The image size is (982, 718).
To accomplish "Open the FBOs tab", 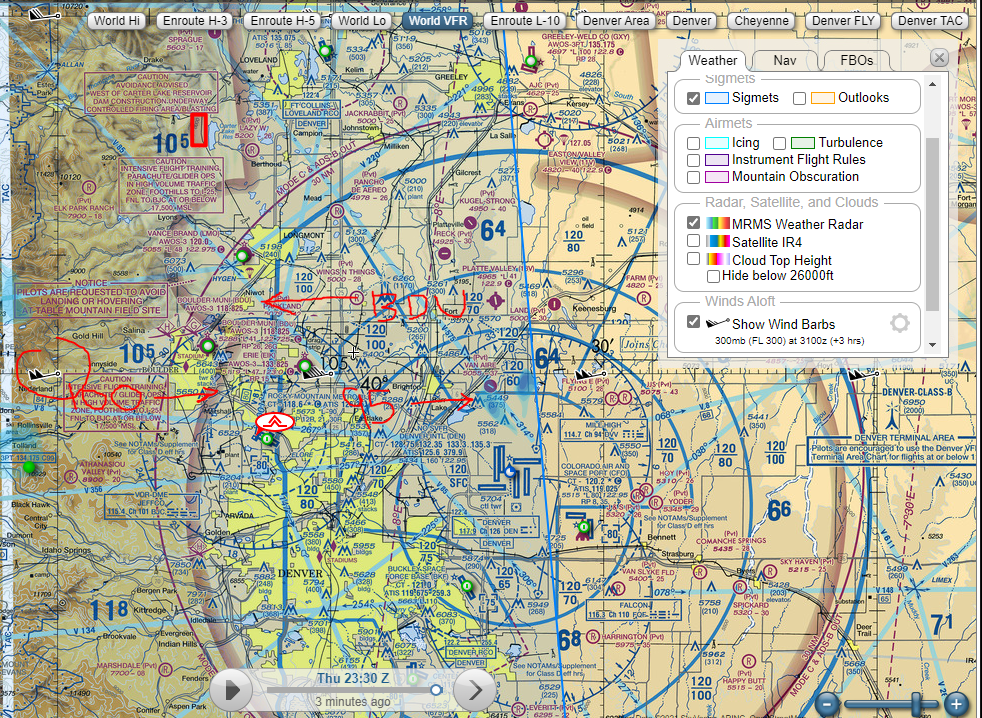I will (856, 60).
